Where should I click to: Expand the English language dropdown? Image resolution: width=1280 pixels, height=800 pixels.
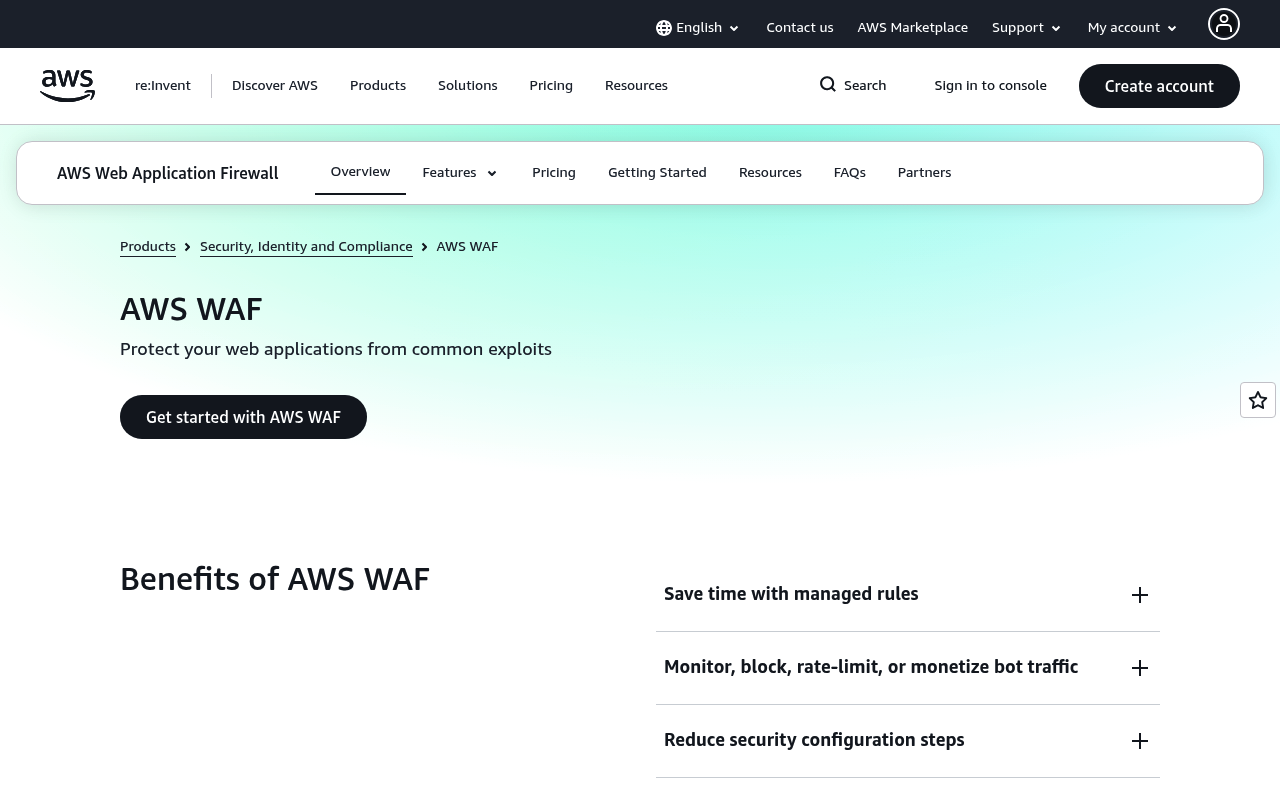698,28
